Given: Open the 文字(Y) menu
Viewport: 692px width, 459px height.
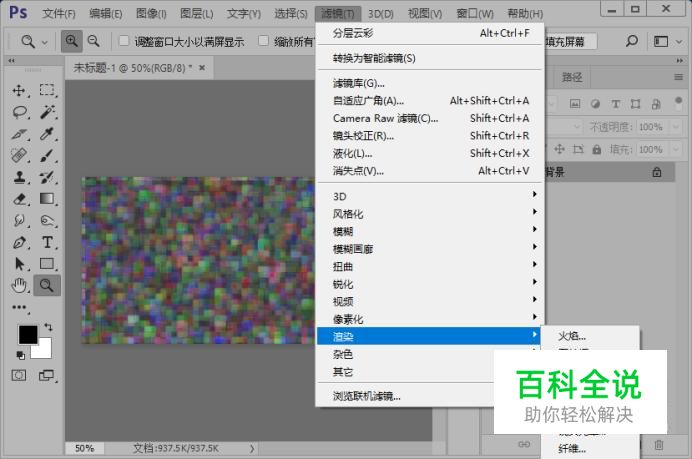Looking at the screenshot, I should 244,14.
